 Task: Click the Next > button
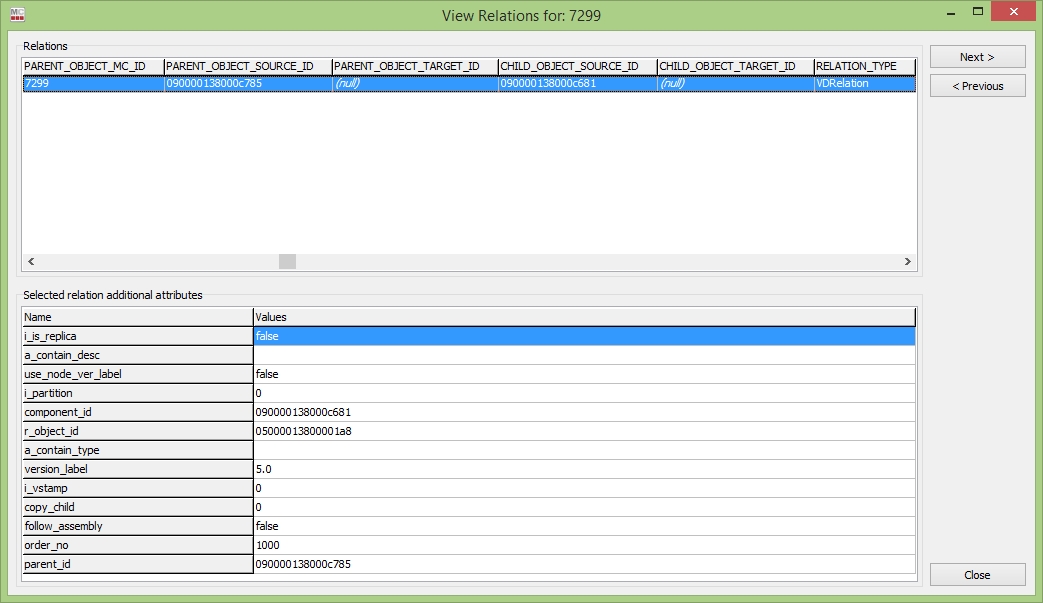coord(977,57)
